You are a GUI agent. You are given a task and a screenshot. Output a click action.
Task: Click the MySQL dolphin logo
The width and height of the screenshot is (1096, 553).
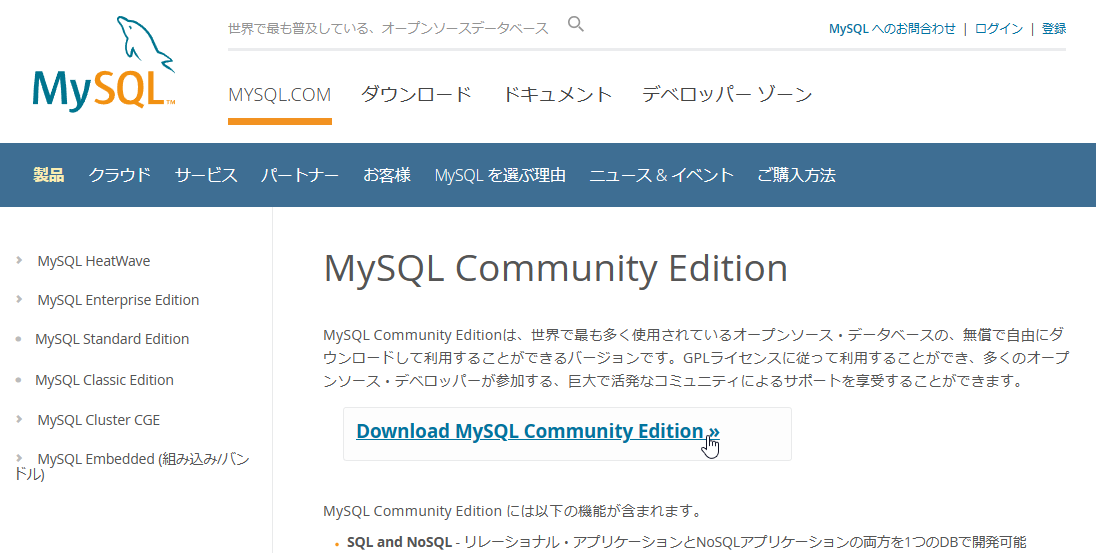point(103,63)
